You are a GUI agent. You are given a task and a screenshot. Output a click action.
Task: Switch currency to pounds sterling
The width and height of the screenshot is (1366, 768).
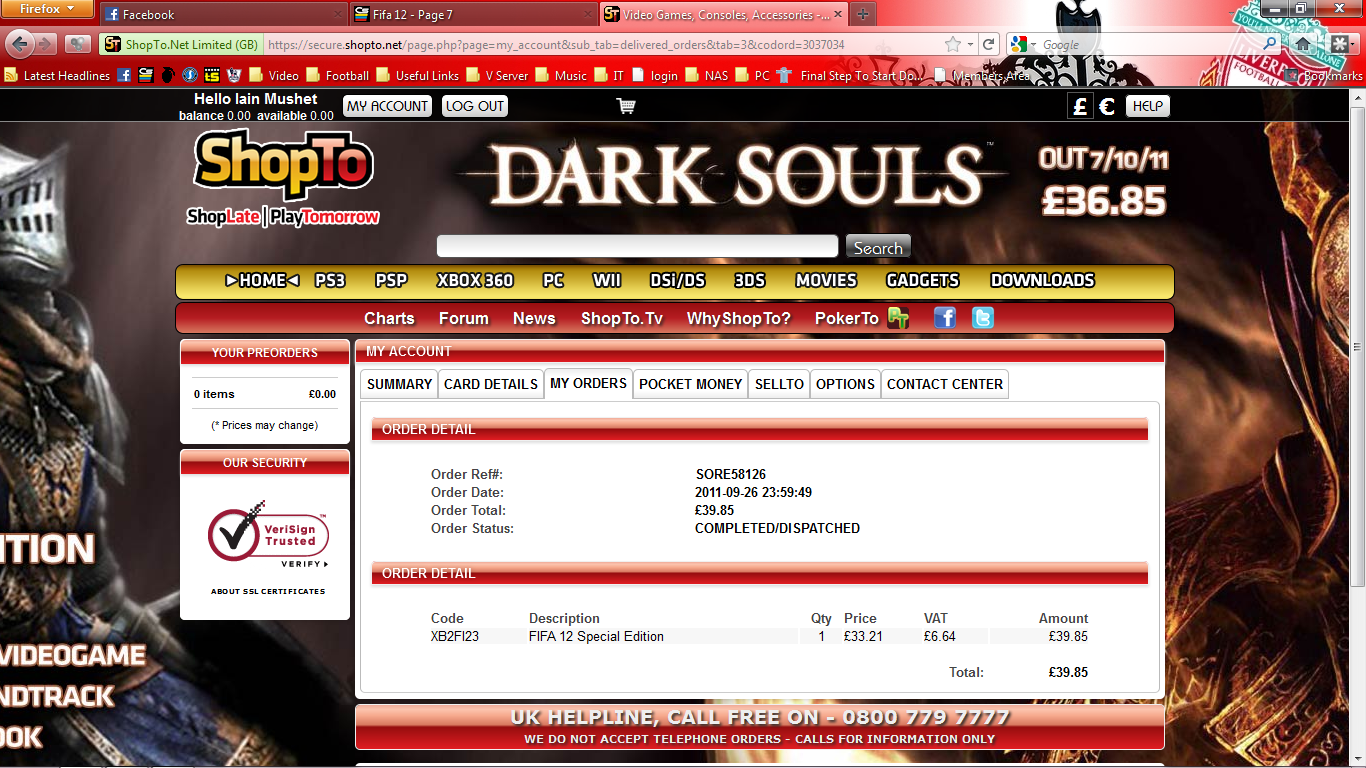coord(1080,106)
